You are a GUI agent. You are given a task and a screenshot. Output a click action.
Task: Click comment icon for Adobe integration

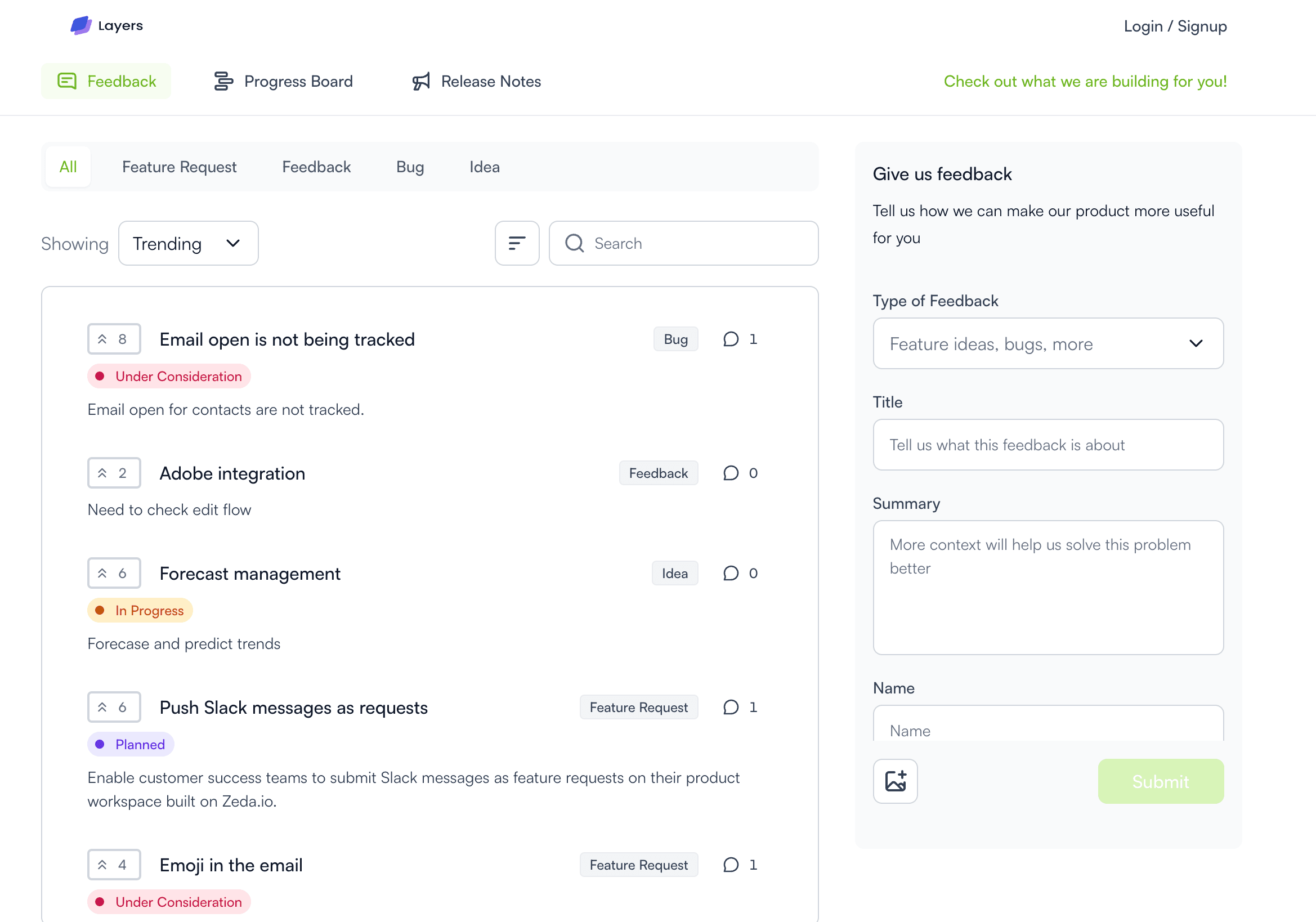(731, 473)
